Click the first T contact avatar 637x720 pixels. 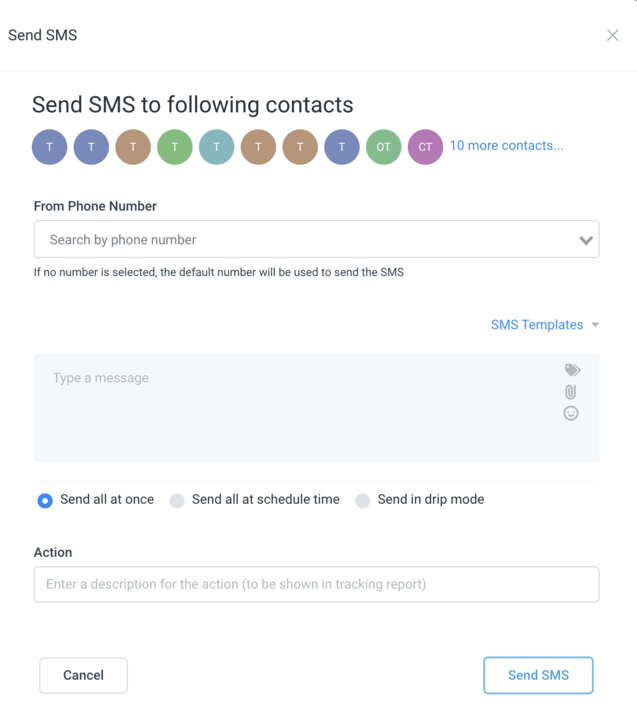pyautogui.click(x=49, y=147)
